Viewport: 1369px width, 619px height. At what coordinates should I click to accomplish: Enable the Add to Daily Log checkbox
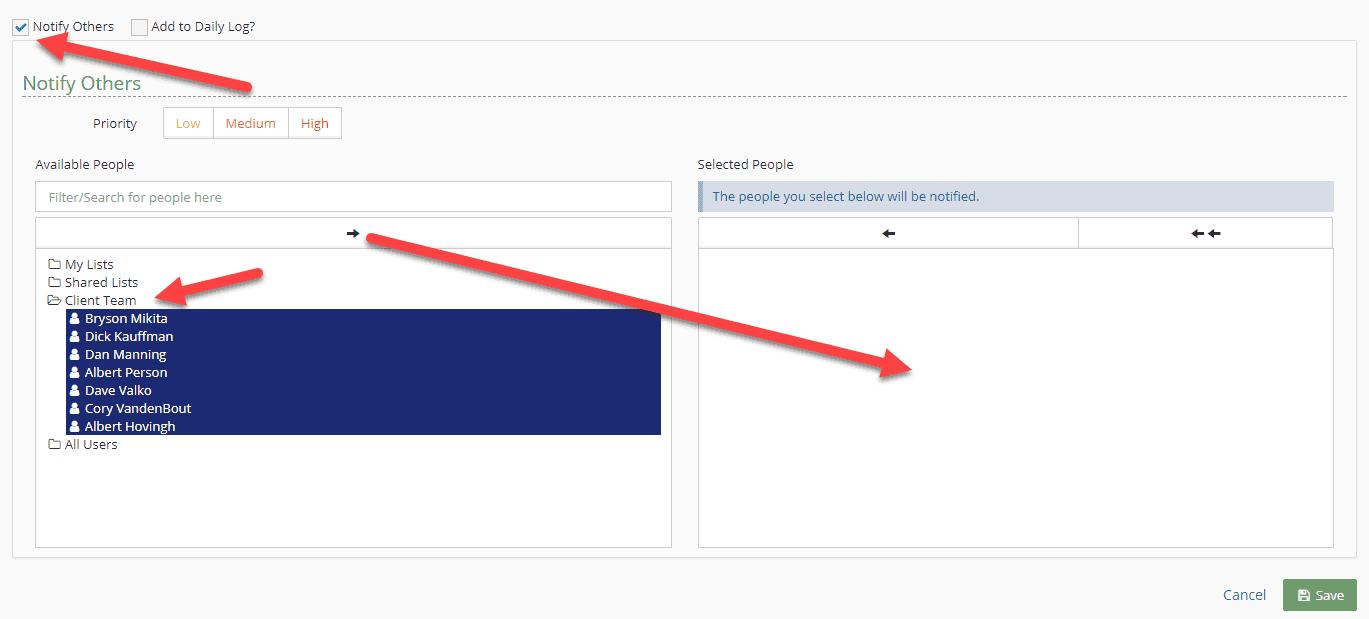(139, 27)
